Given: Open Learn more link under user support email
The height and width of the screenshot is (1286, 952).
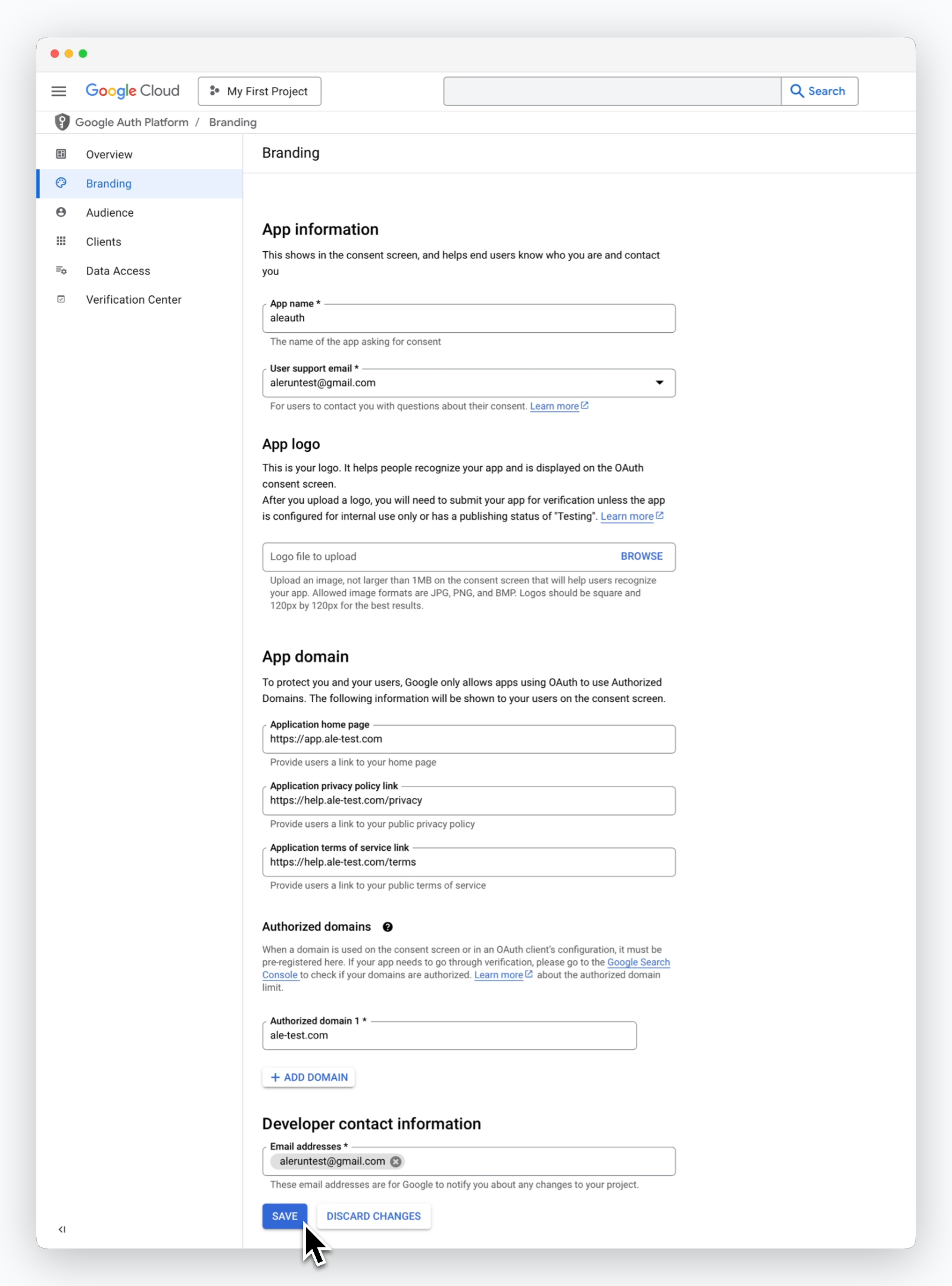Looking at the screenshot, I should click(x=554, y=406).
